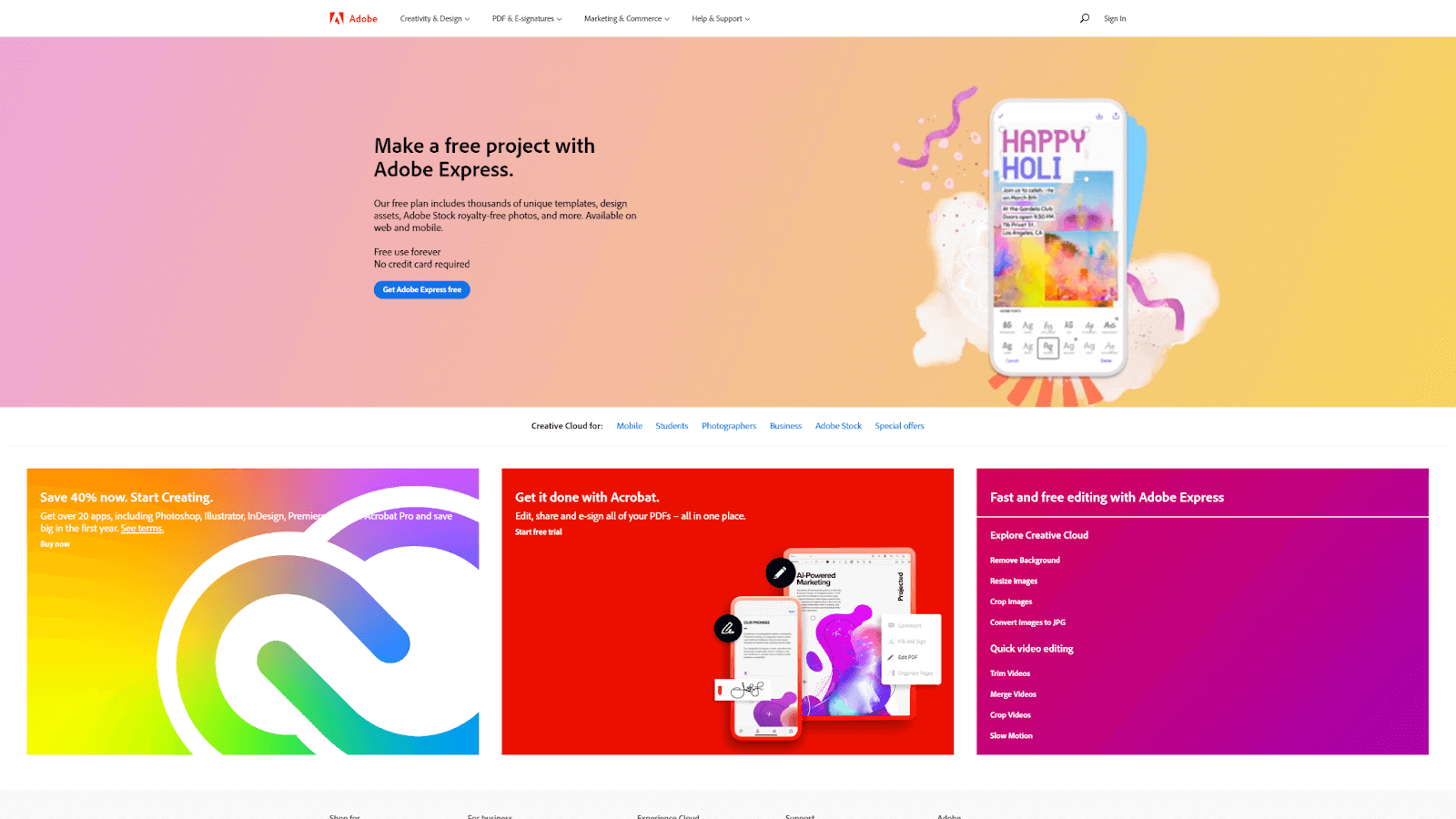Screen dimensions: 1456x819
Task: Open the Remove Background link
Action: click(1025, 561)
